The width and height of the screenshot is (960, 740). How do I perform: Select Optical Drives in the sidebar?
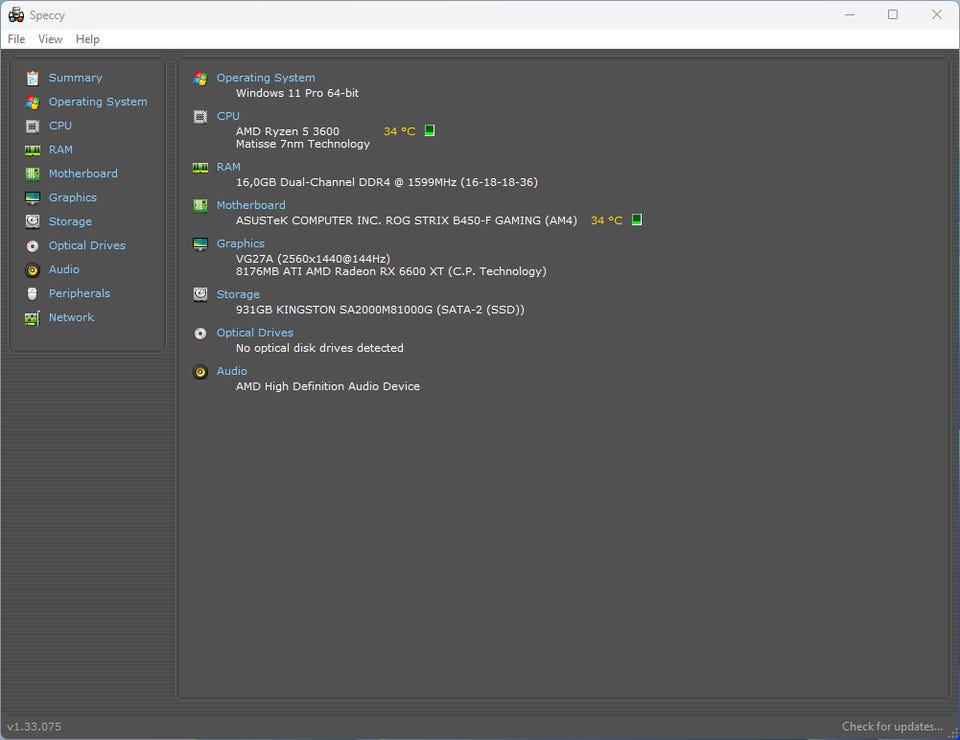pos(87,246)
